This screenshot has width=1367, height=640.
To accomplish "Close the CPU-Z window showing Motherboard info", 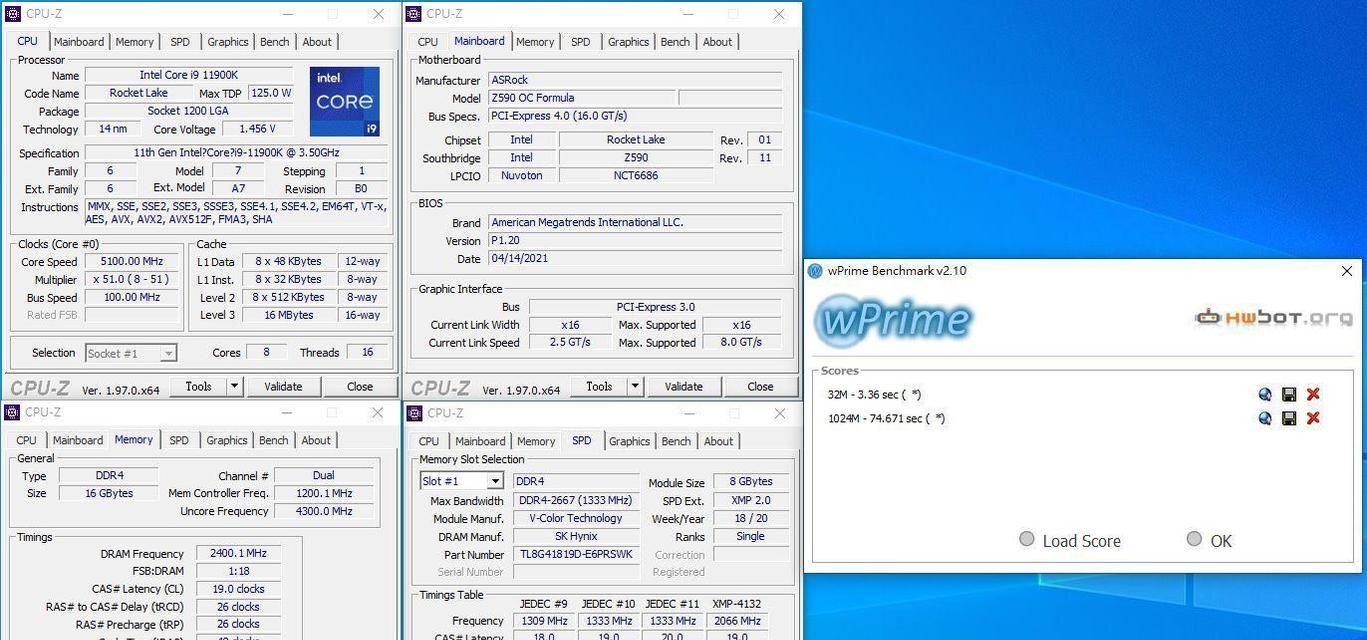I will [779, 14].
